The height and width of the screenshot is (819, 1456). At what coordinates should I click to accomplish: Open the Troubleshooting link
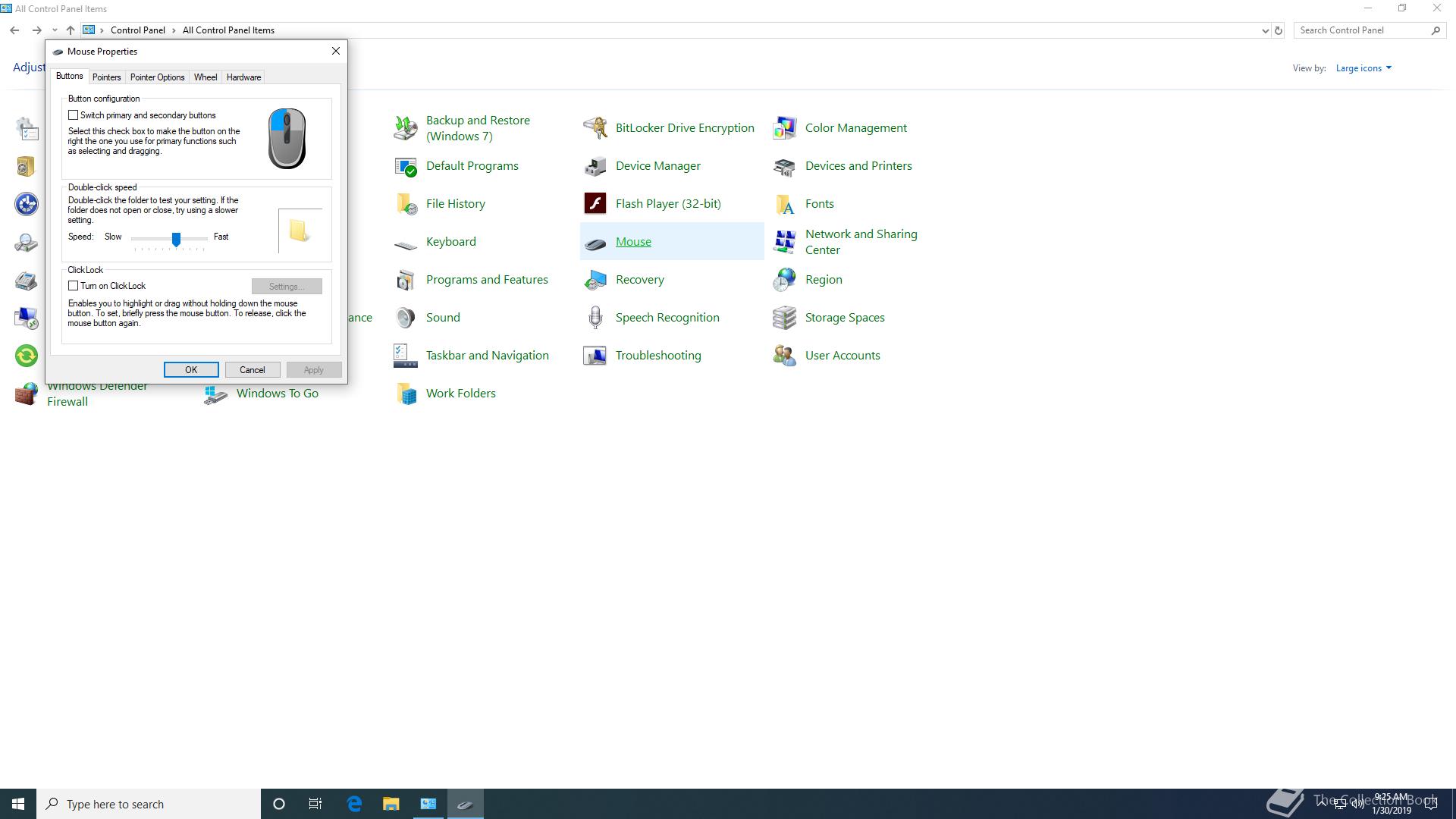(x=658, y=356)
